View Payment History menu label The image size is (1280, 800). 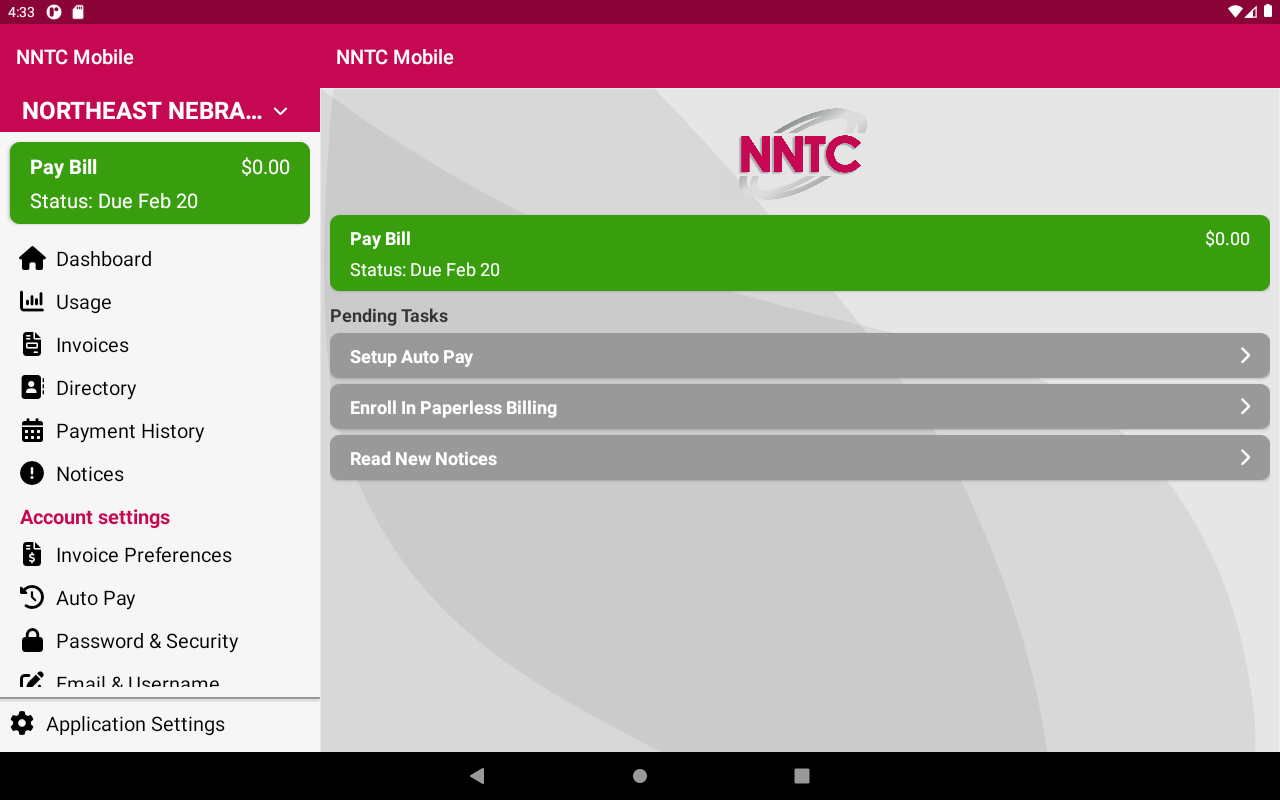tap(130, 431)
